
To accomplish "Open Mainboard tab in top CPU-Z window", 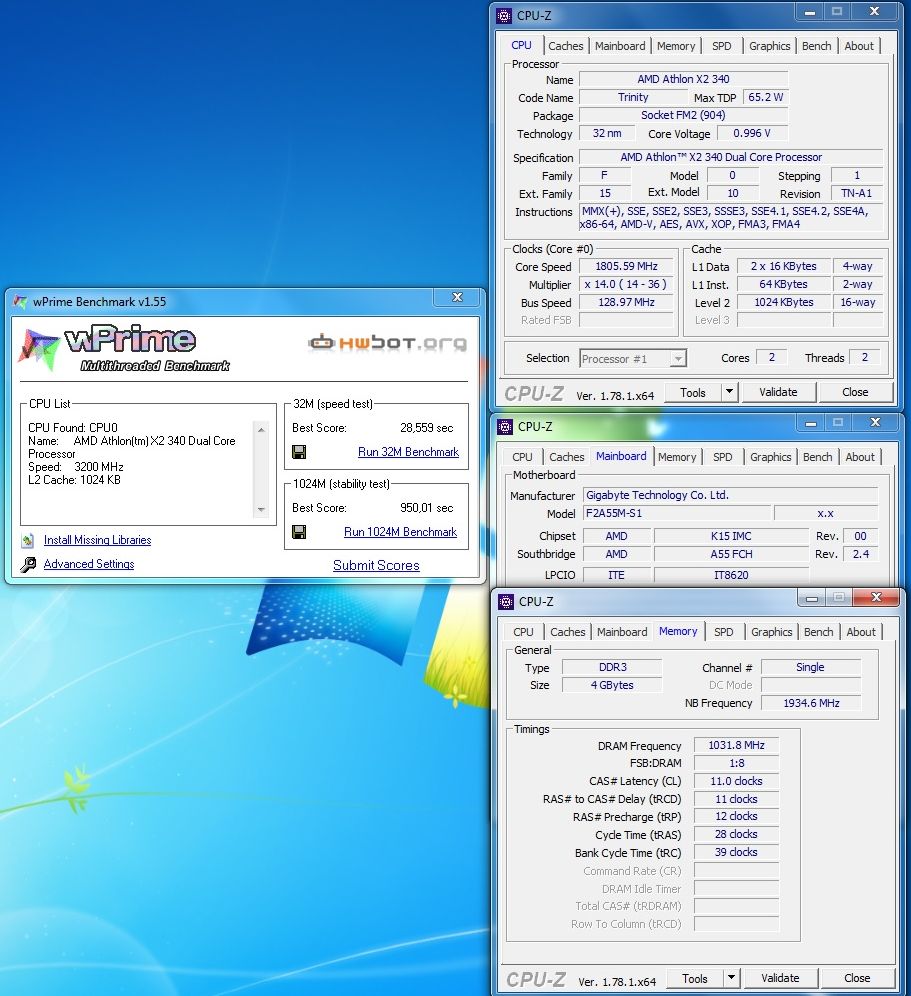I will click(x=620, y=46).
